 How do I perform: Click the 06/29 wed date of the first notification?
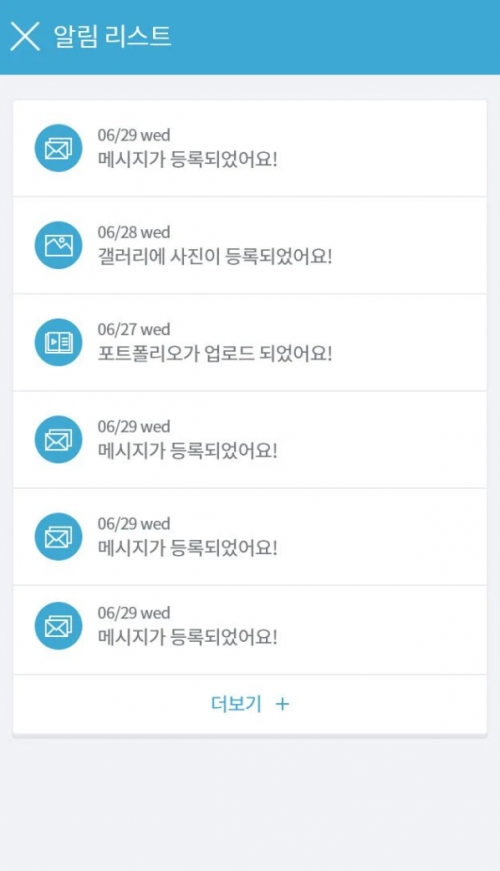(x=134, y=135)
